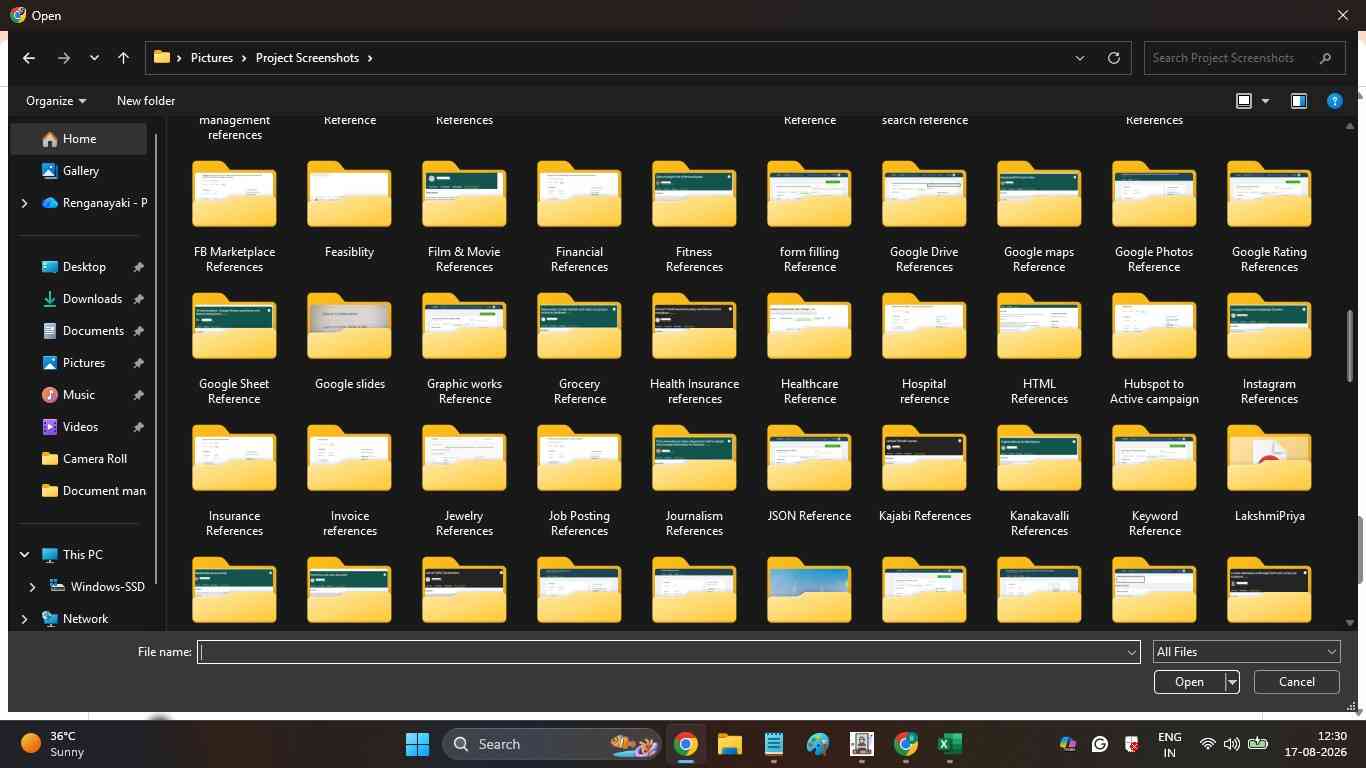Open the dialog help icon

coord(1334,101)
